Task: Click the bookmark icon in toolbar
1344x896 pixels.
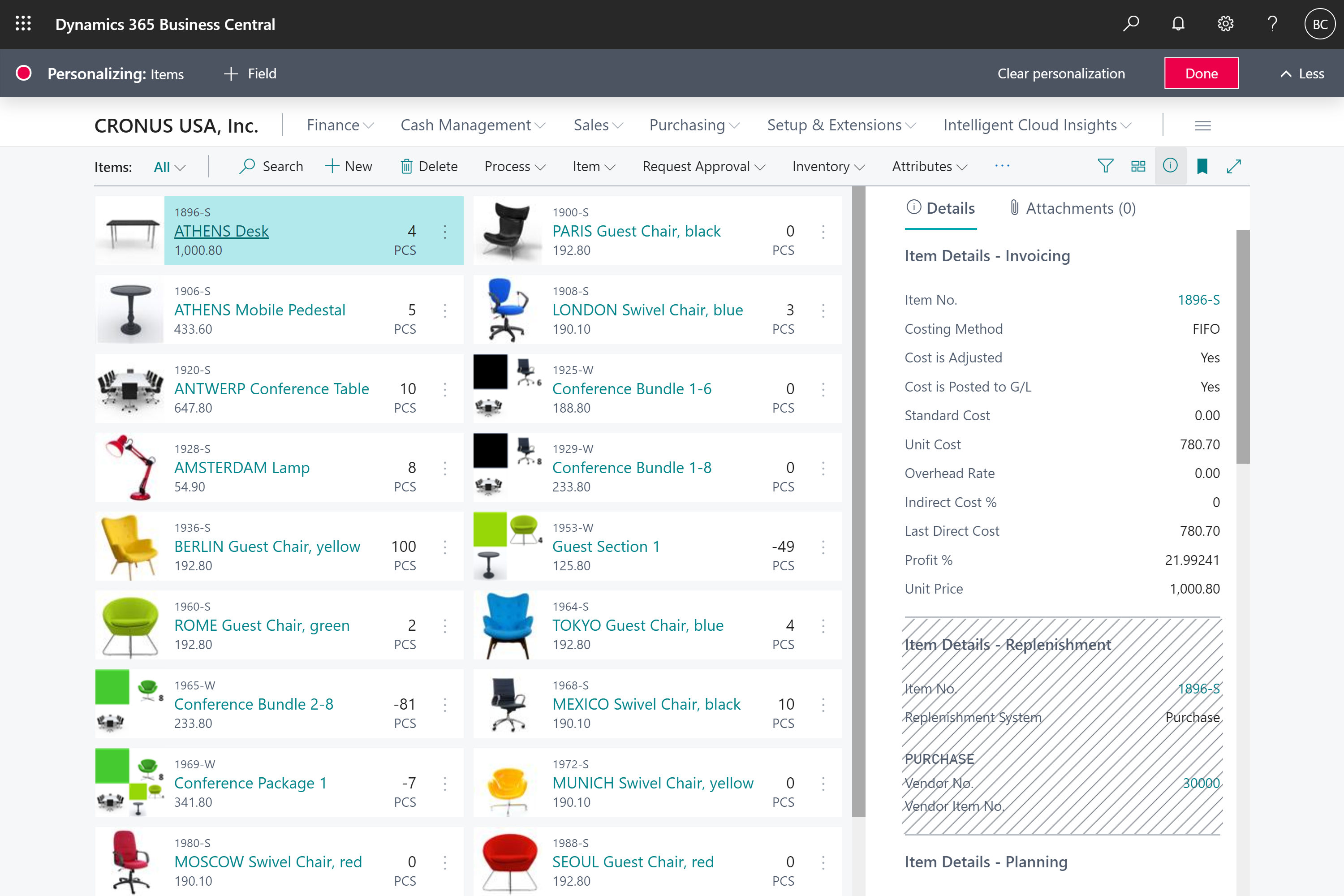Action: tap(1202, 166)
